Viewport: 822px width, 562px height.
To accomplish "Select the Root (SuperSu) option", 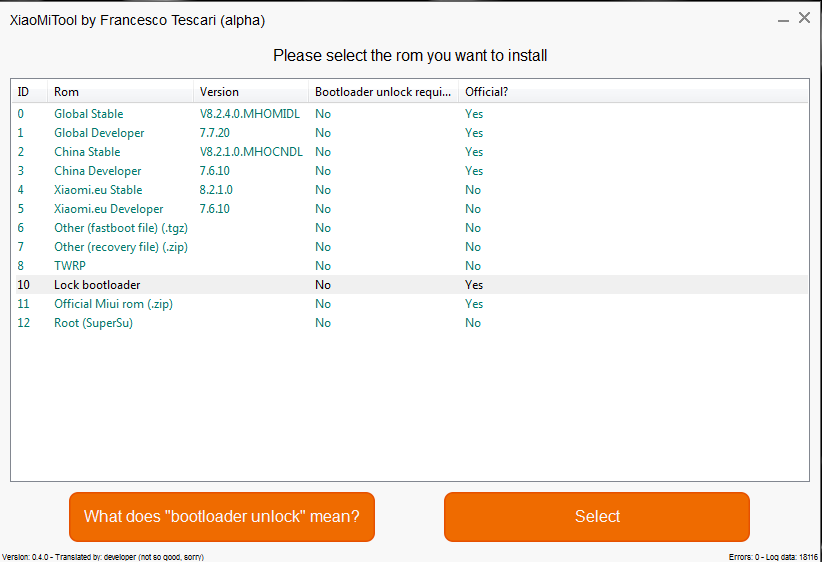I will pos(93,323).
